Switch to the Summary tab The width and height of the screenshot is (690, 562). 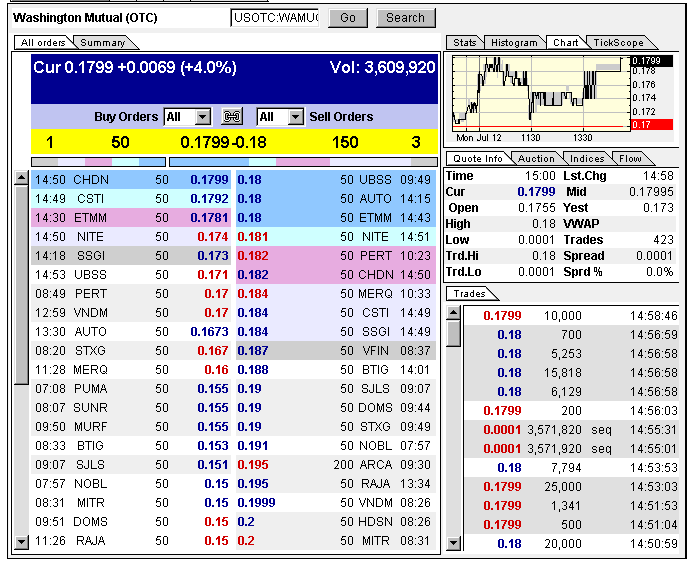(x=102, y=43)
